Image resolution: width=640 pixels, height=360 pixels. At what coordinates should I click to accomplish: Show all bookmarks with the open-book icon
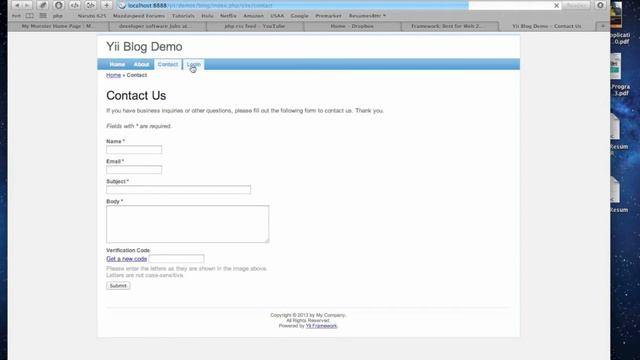point(30,16)
